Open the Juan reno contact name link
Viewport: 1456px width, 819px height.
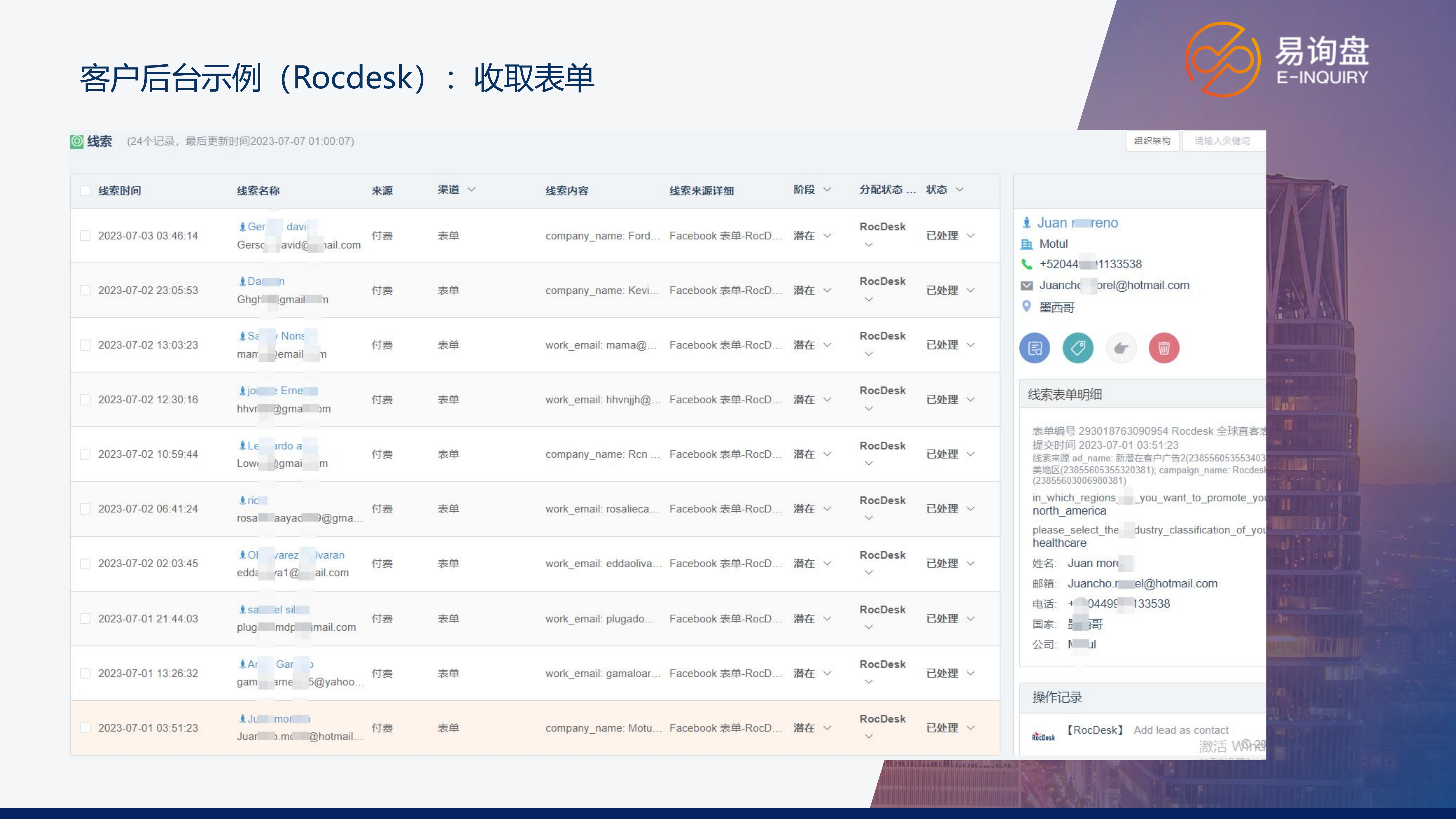point(1077,223)
